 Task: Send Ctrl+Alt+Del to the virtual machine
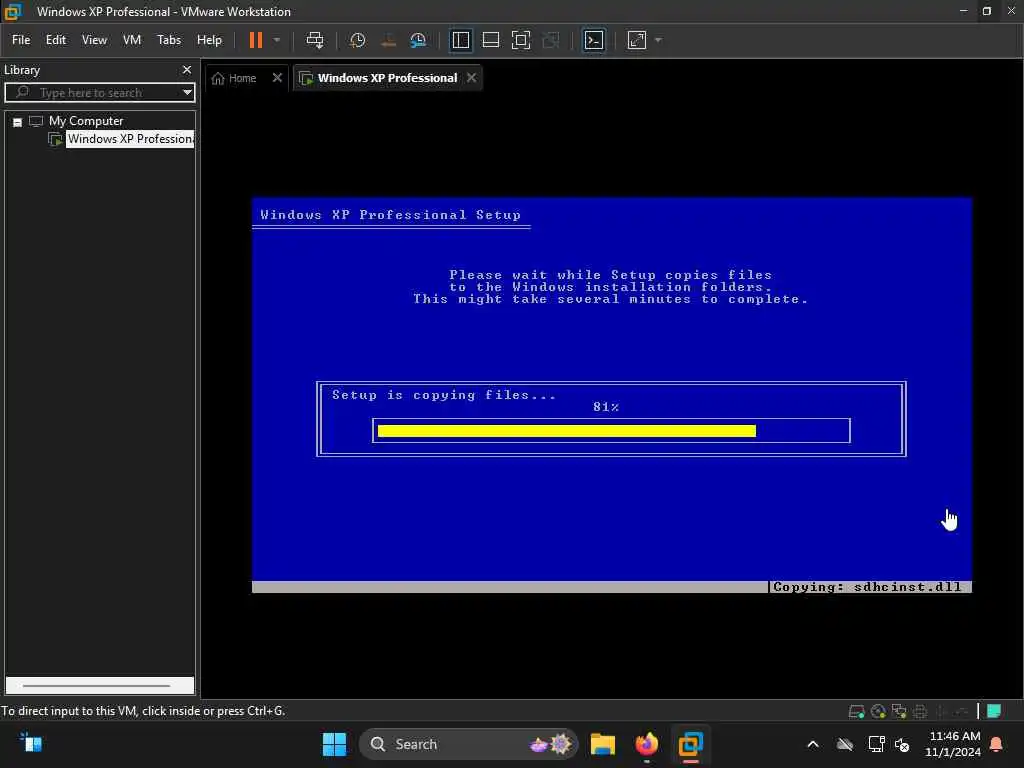[x=315, y=40]
